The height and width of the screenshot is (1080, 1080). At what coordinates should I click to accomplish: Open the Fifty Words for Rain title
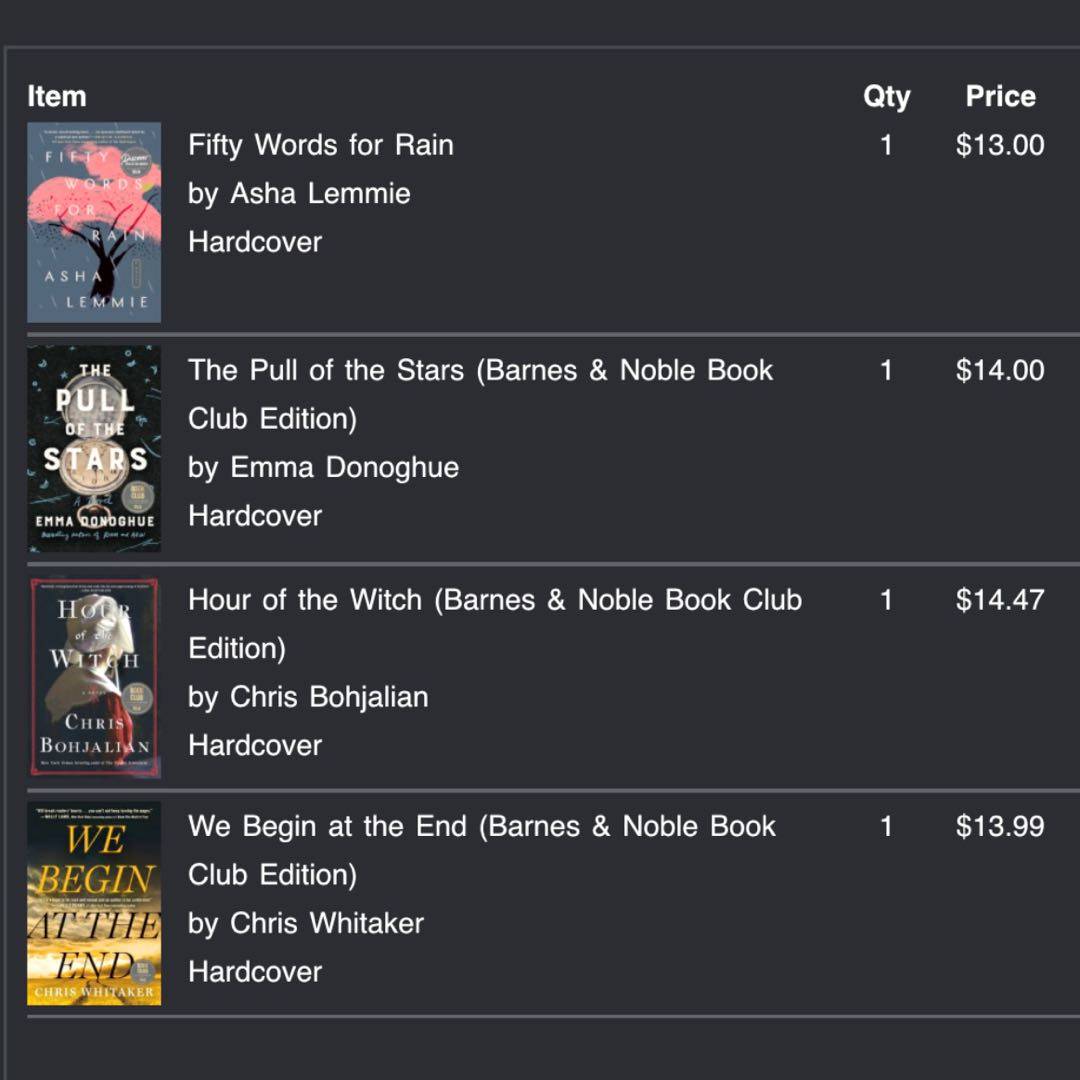pos(320,145)
